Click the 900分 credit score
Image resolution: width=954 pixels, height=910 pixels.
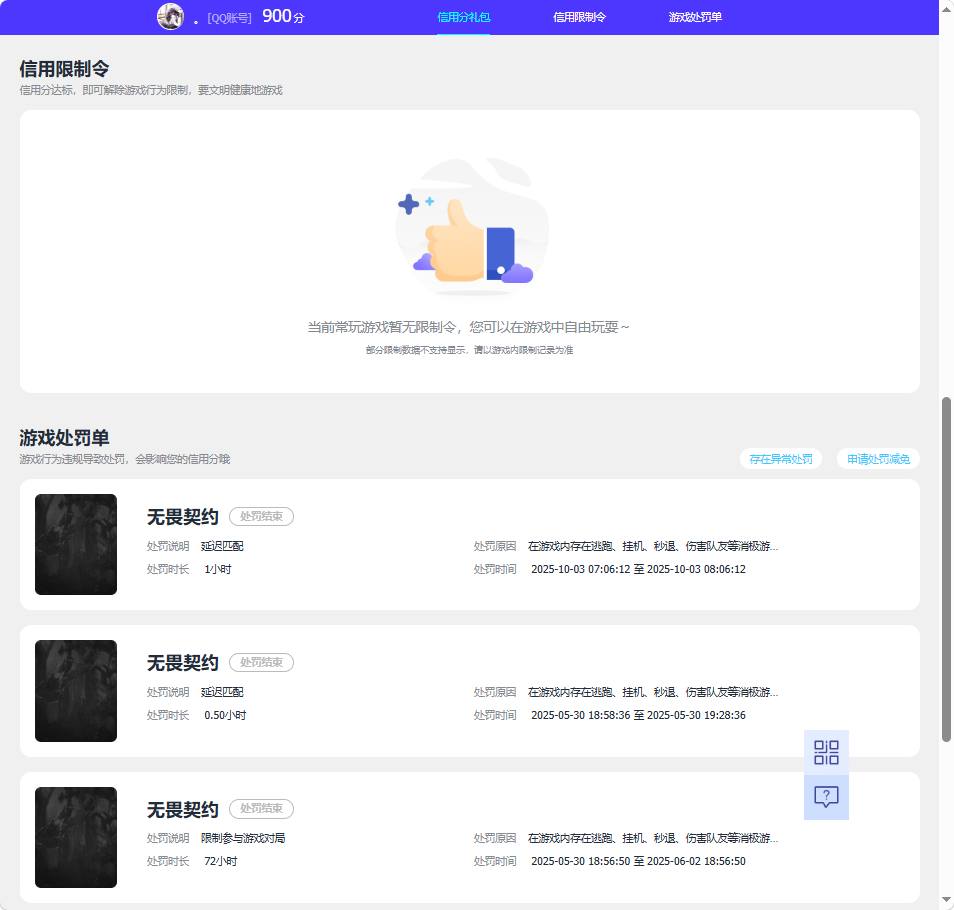(x=283, y=16)
